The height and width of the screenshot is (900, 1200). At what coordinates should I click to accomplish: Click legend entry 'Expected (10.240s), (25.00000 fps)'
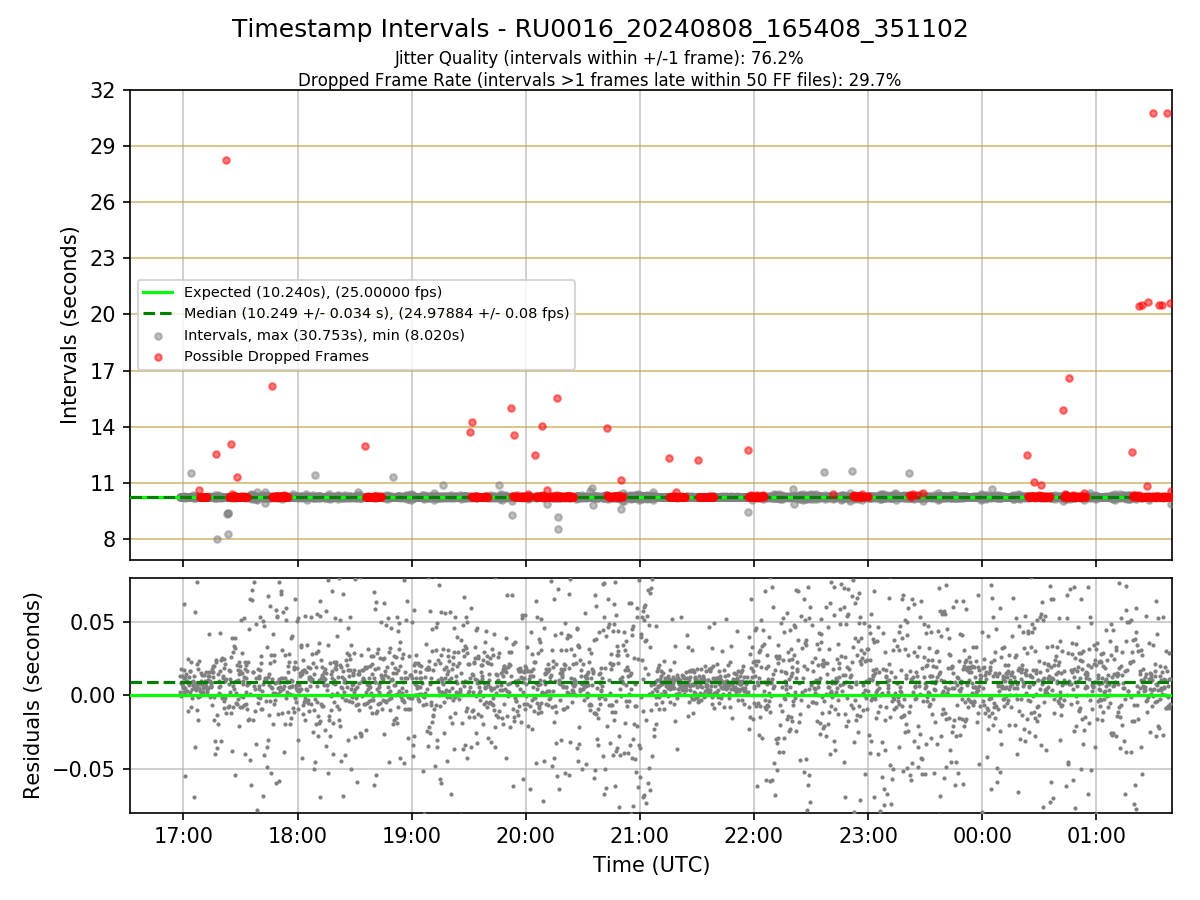(x=312, y=292)
